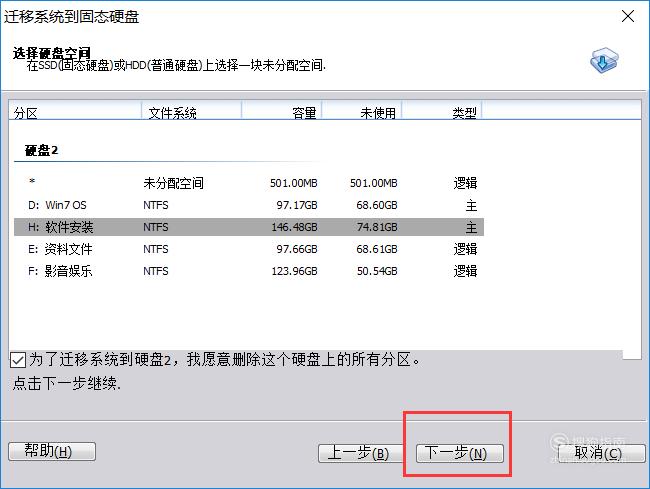Go back with 上一步(B) button

point(360,453)
